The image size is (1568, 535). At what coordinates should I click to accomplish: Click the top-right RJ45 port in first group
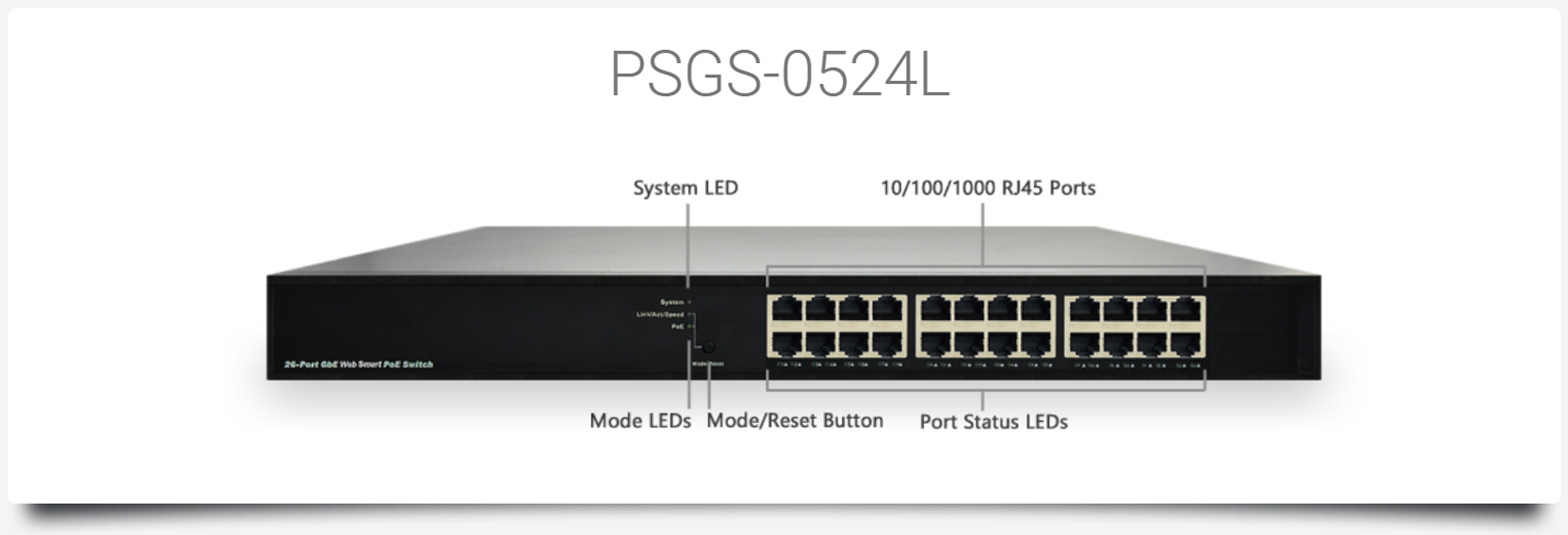(887, 309)
